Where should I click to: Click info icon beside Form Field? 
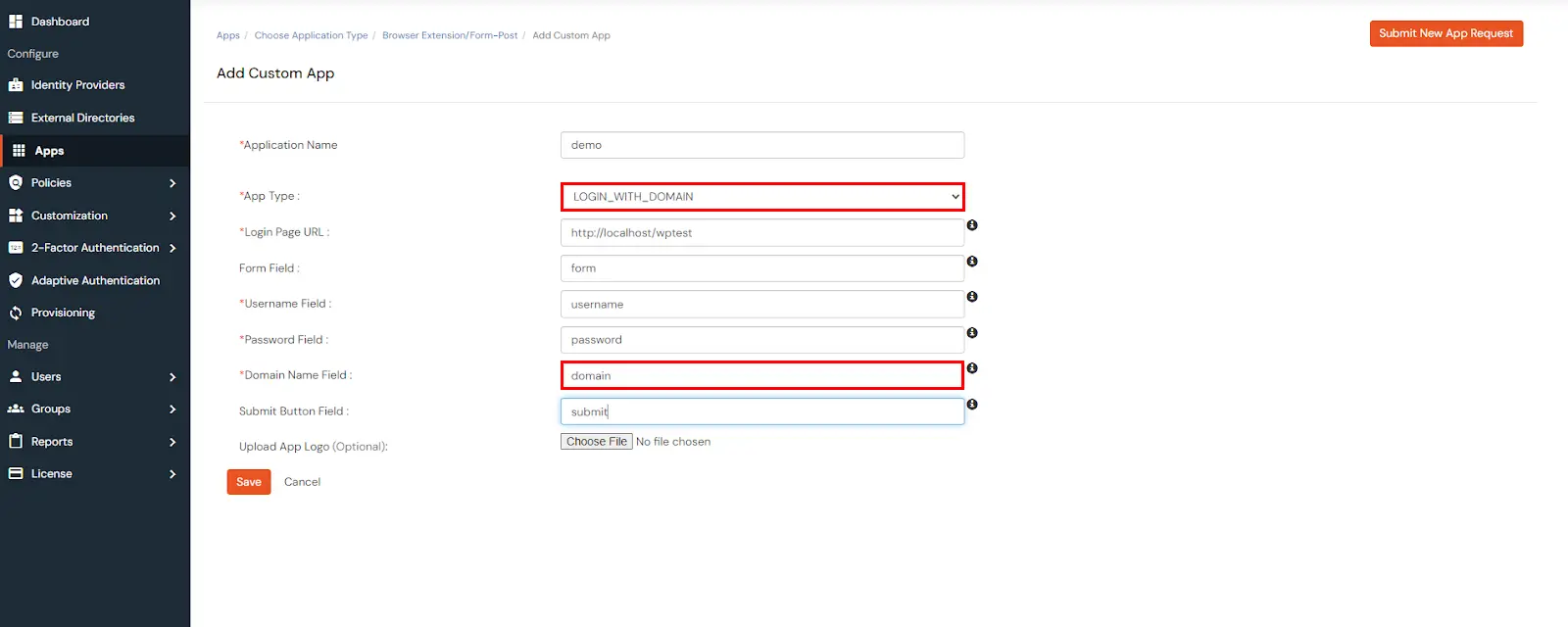coord(972,262)
